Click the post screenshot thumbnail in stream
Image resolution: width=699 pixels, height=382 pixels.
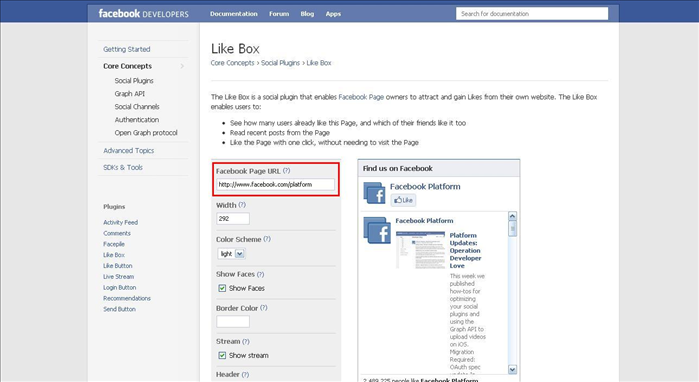click(420, 250)
